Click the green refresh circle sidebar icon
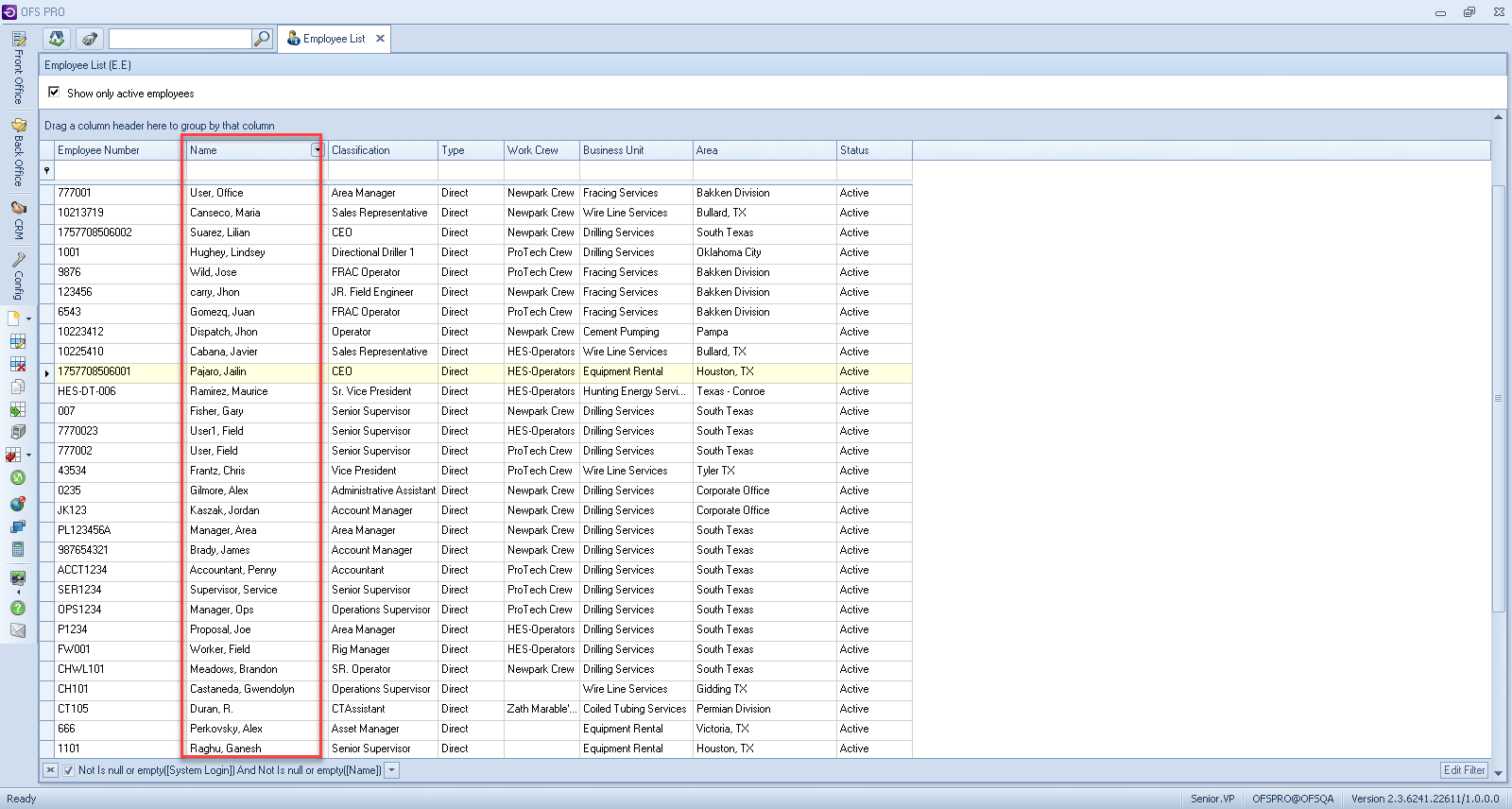 click(18, 478)
